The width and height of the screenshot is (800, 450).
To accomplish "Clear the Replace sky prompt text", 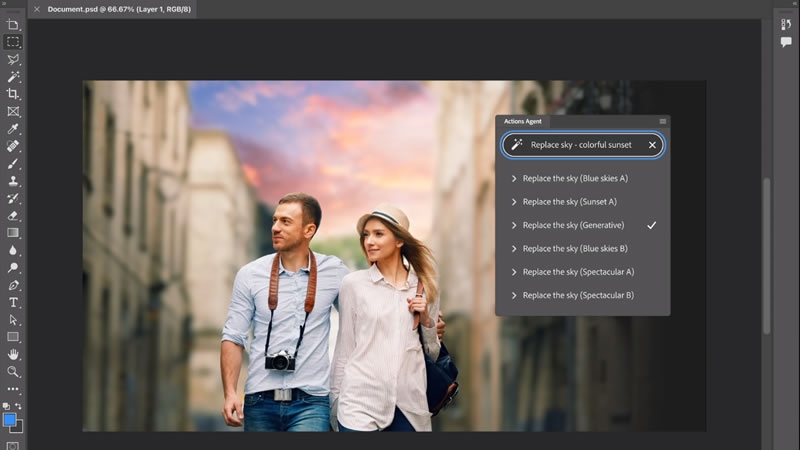I will click(652, 145).
